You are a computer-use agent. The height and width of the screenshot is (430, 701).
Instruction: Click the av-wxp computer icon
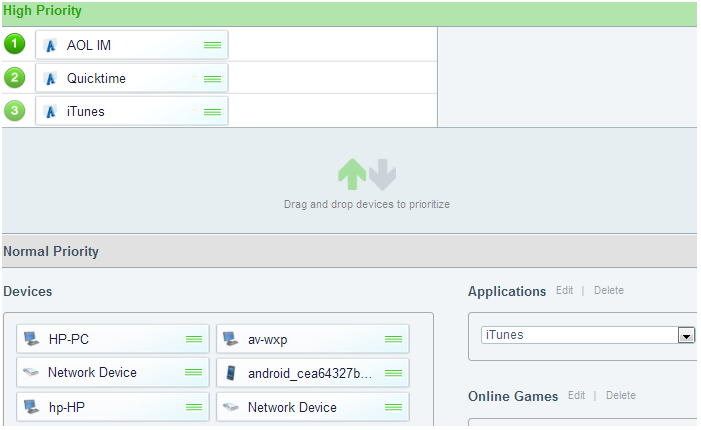click(231, 339)
